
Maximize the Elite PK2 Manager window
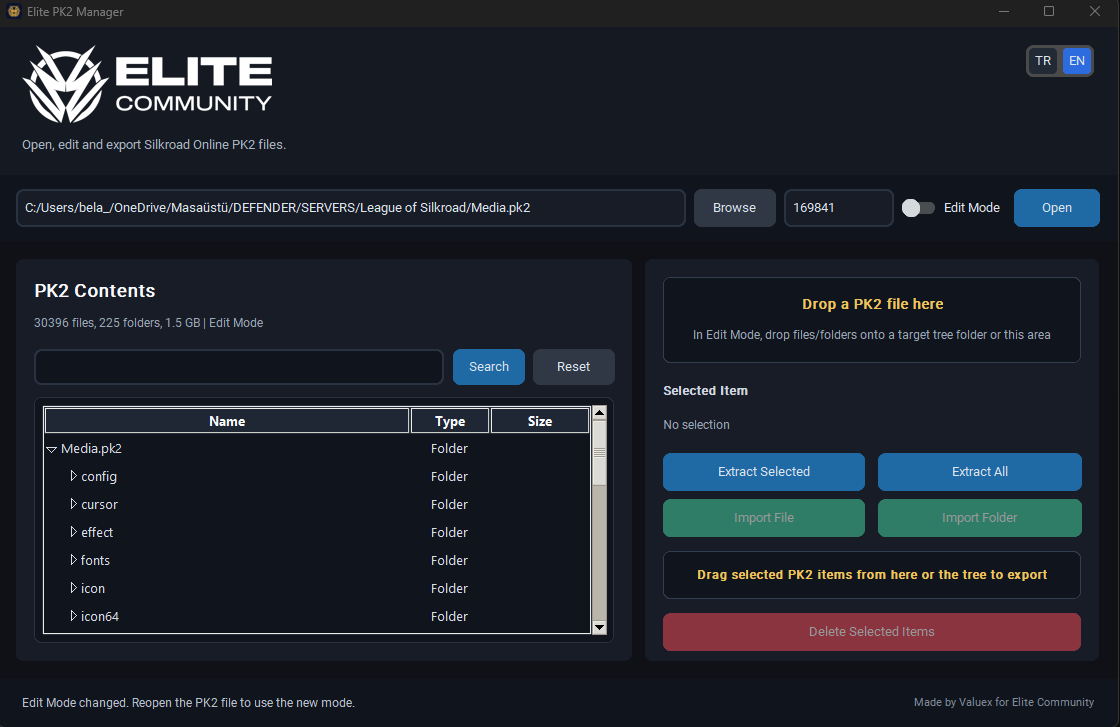pyautogui.click(x=1049, y=11)
